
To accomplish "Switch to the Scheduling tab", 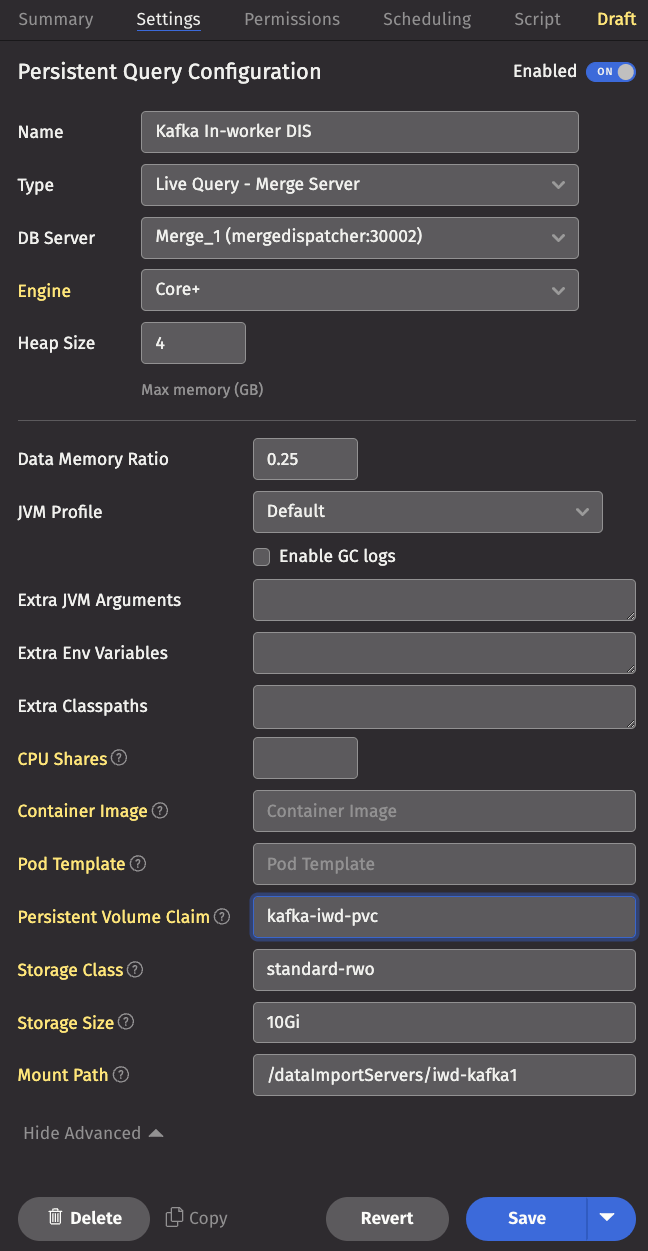I will pyautogui.click(x=427, y=19).
